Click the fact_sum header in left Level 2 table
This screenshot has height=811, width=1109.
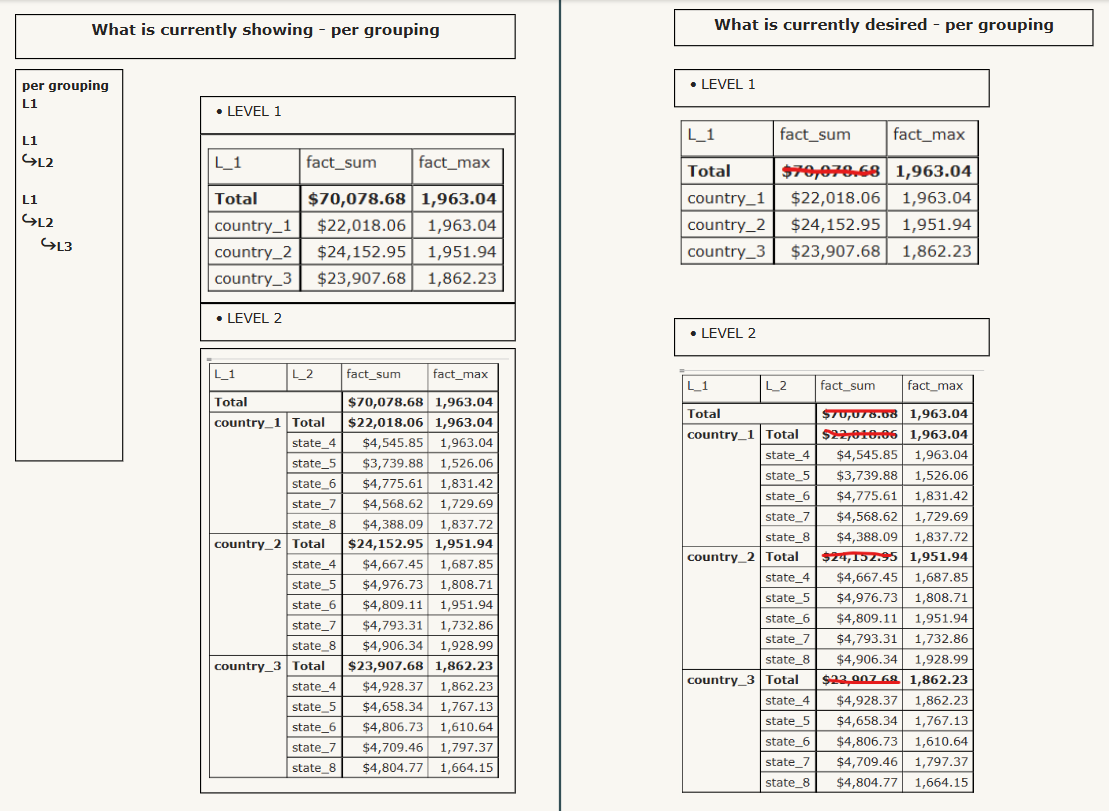(x=373, y=374)
